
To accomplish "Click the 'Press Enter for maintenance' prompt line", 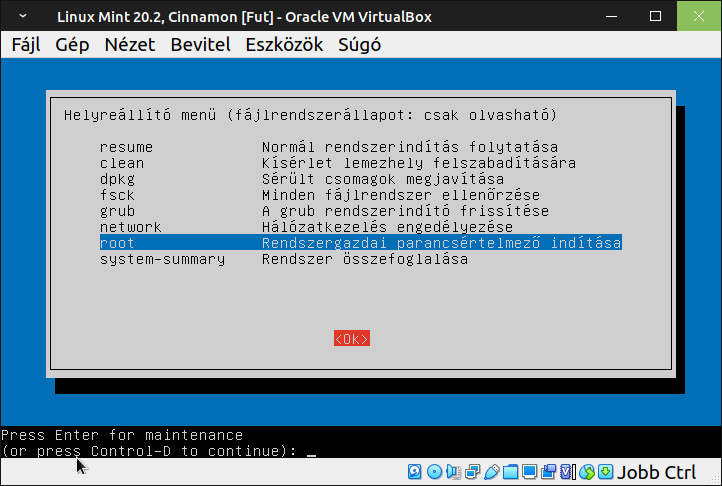I will coord(122,435).
